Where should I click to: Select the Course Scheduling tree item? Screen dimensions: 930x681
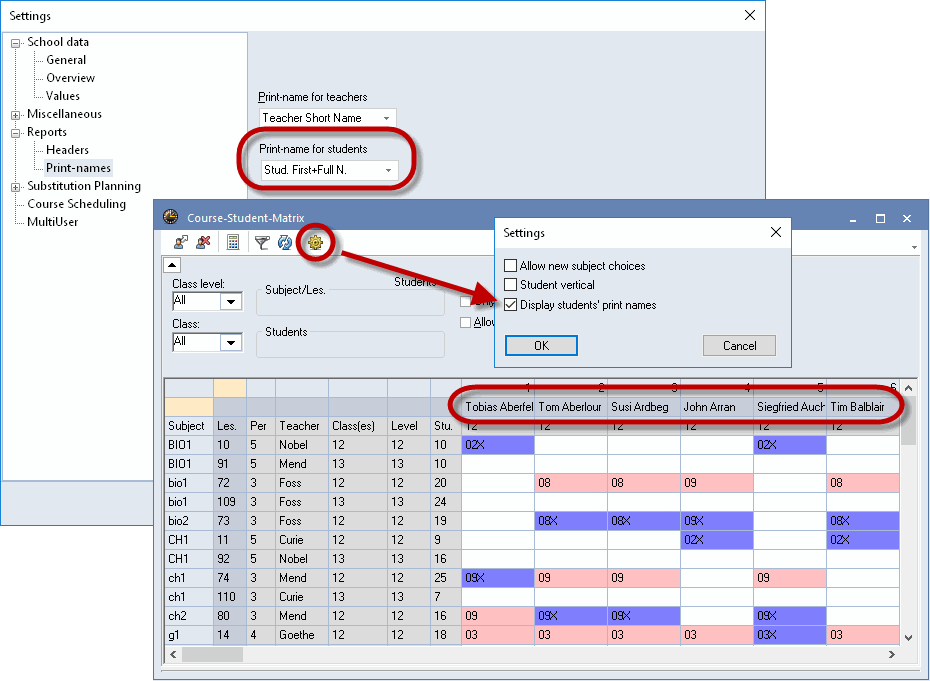76,204
